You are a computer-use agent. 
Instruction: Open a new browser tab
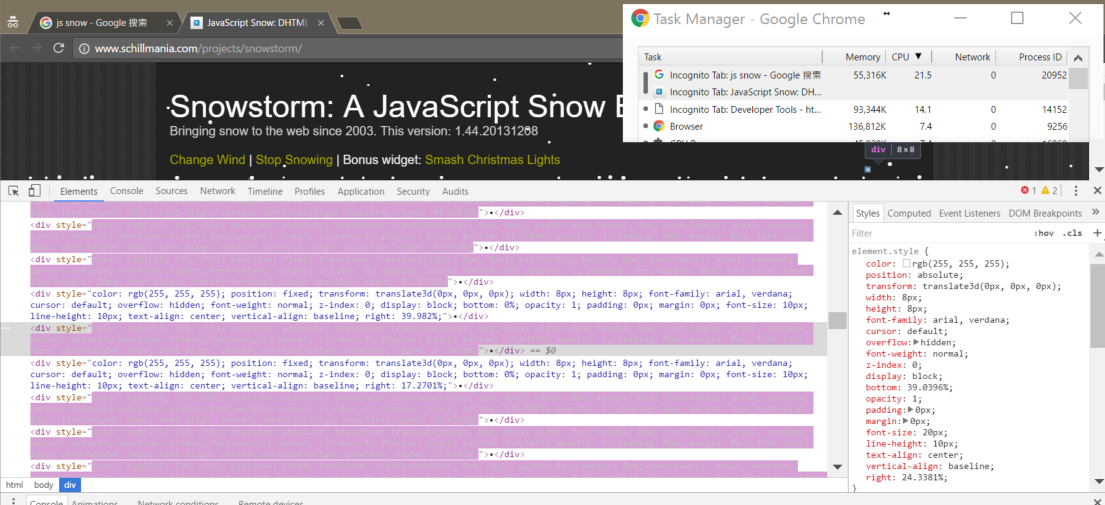[350, 24]
